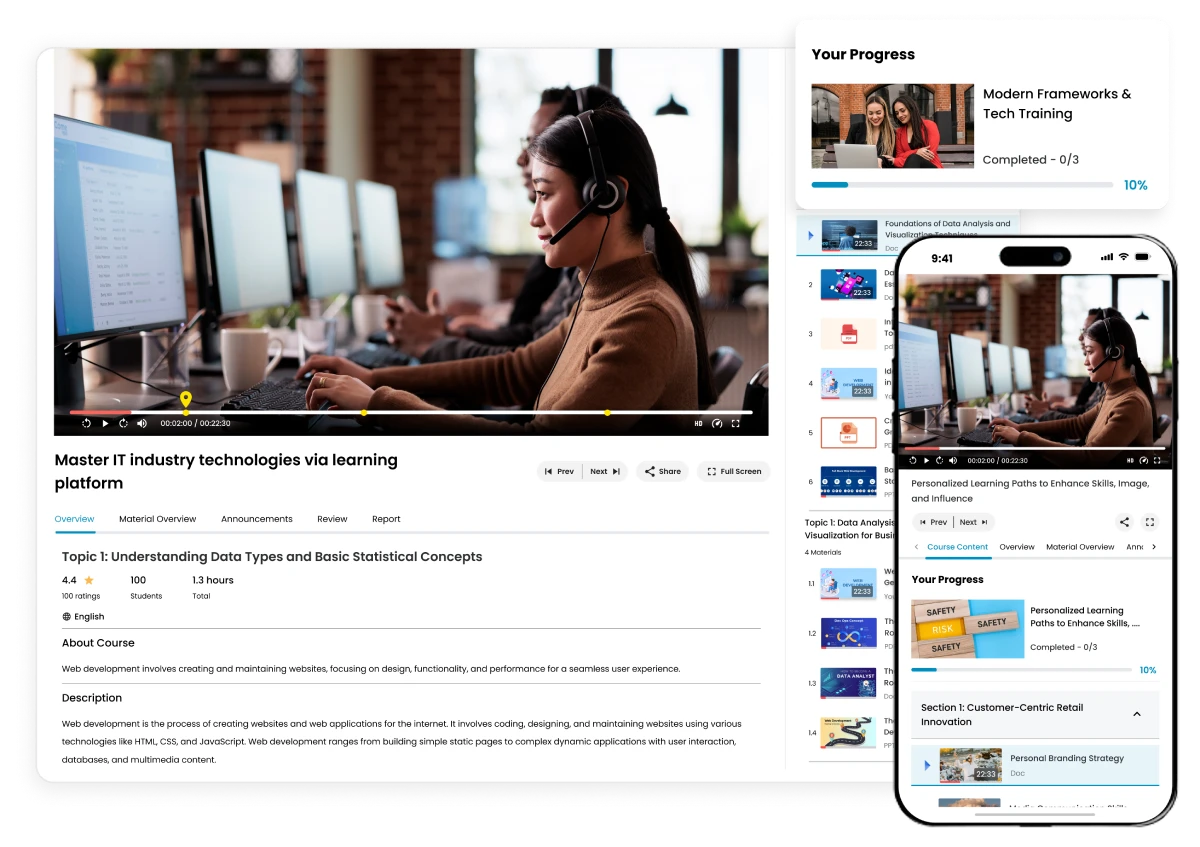Toggle mute on the phone video player

pyautogui.click(x=952, y=460)
